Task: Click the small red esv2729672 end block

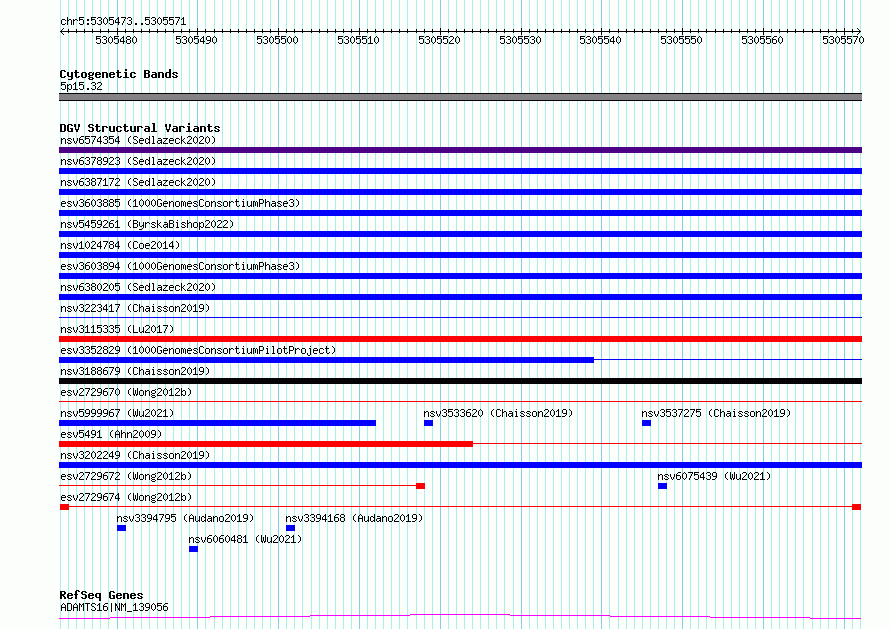Action: pyautogui.click(x=420, y=486)
